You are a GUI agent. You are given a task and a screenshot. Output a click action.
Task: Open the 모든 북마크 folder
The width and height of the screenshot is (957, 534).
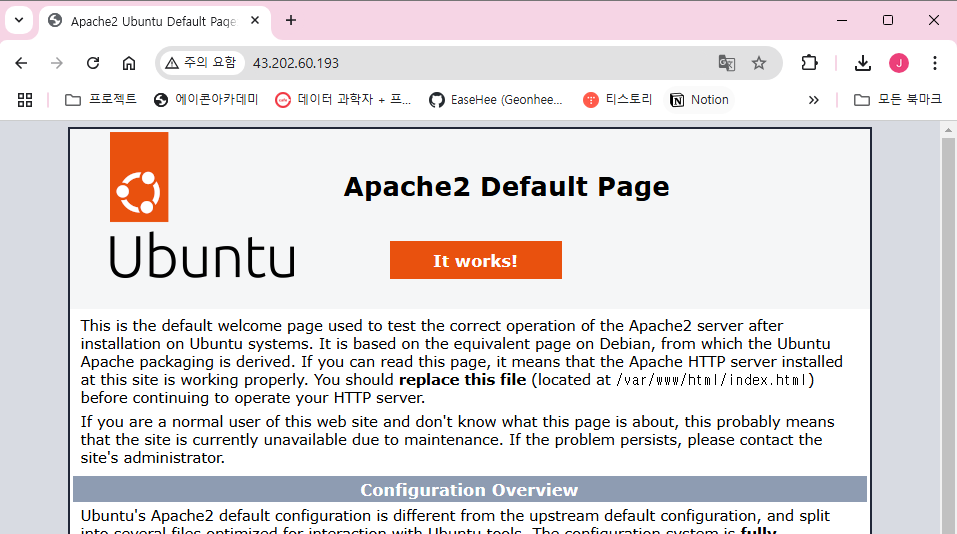[897, 99]
